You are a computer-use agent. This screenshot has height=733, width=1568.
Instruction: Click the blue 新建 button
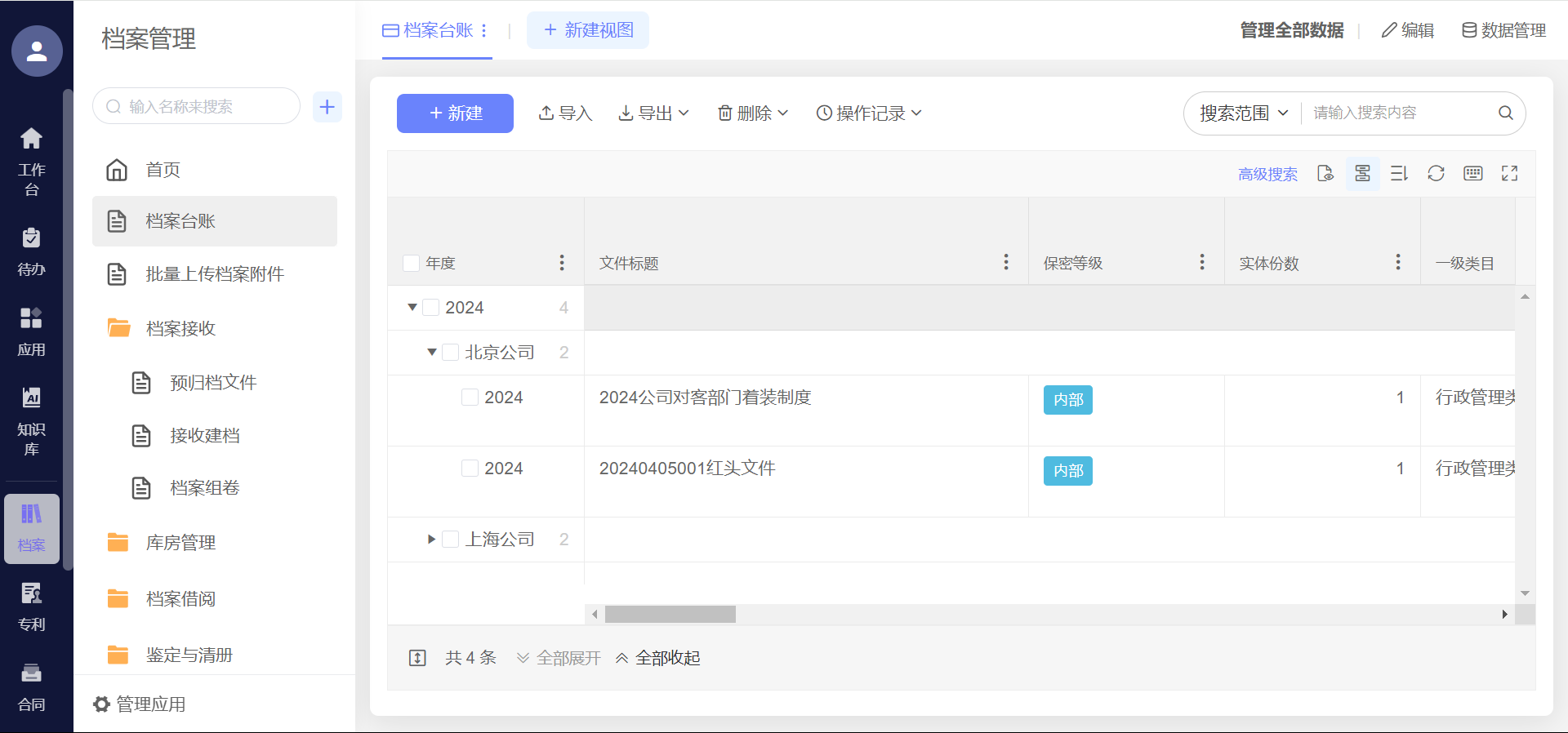[455, 113]
